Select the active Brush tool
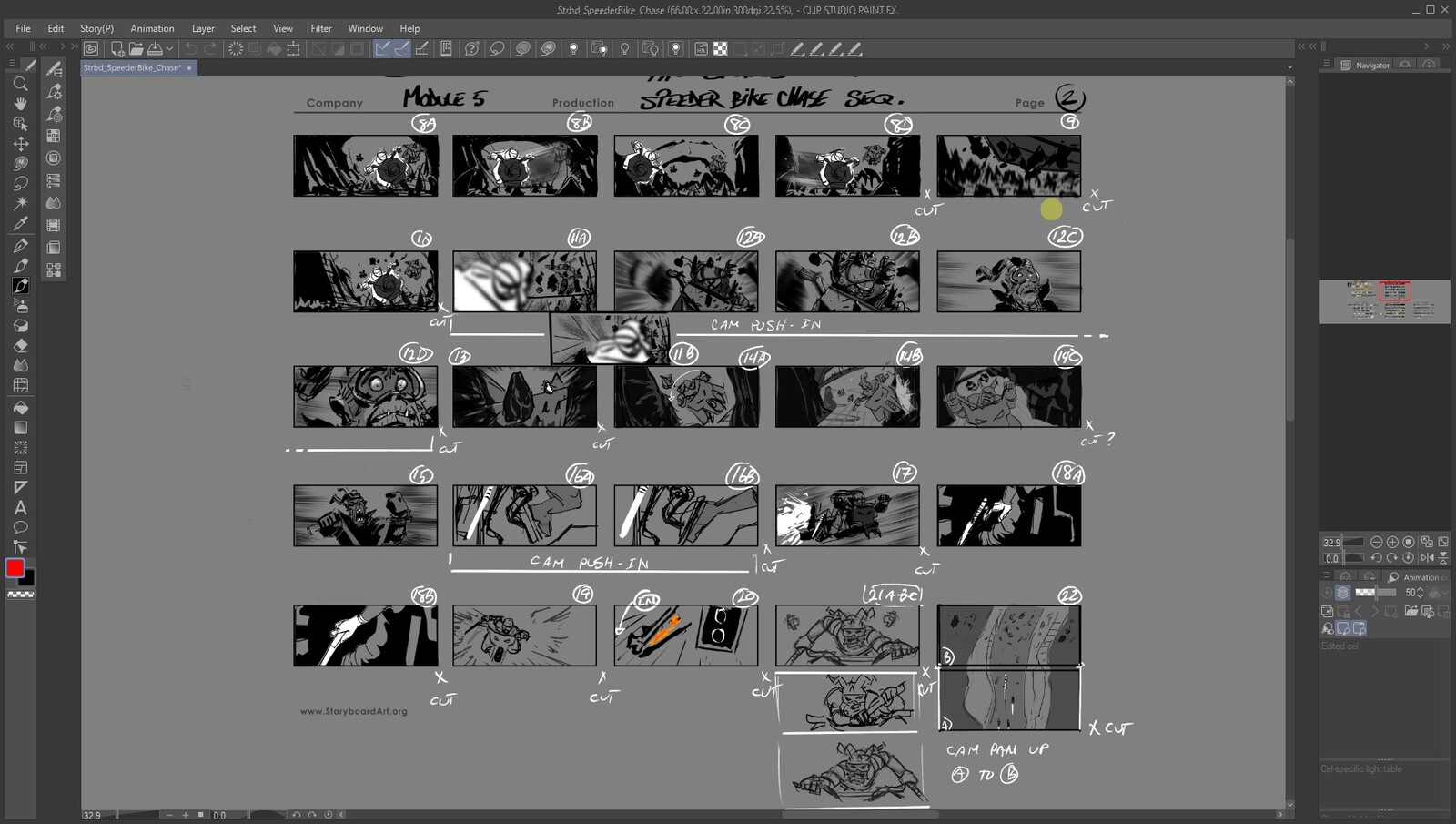This screenshot has width=1456, height=824. (20, 286)
